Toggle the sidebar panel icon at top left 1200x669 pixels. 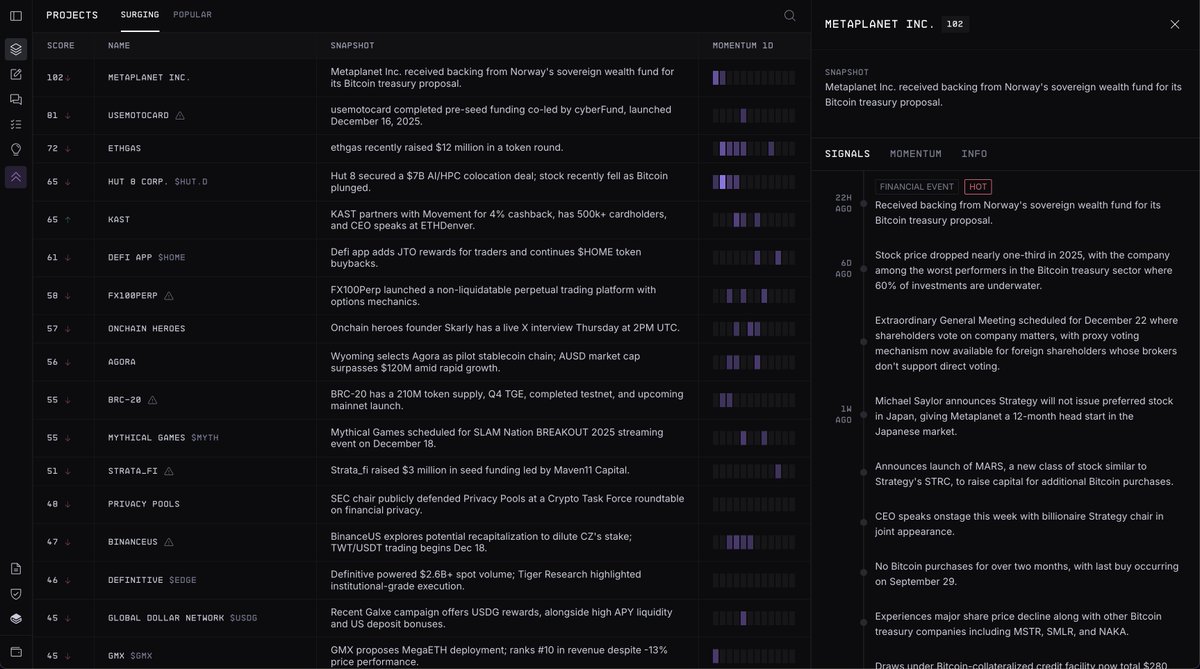pyautogui.click(x=16, y=15)
